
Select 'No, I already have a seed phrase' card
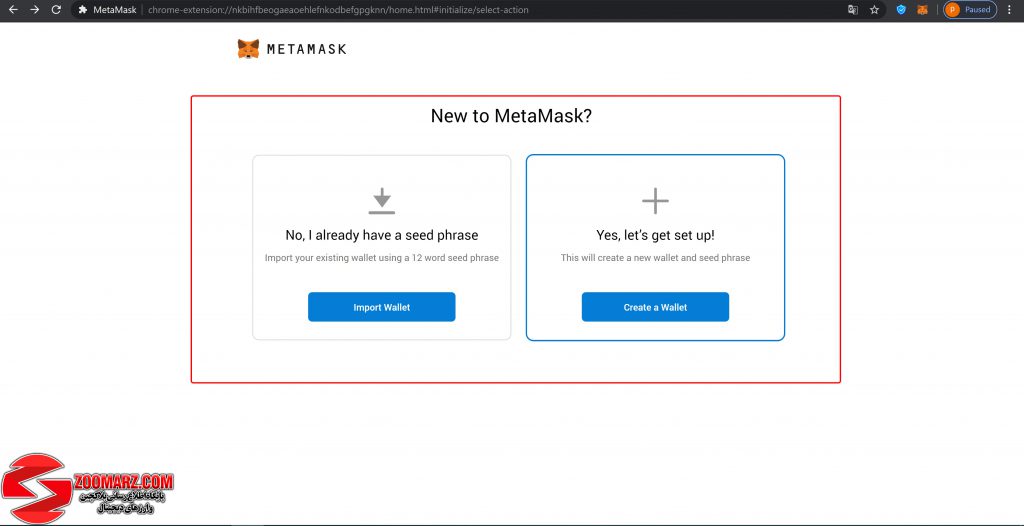[x=381, y=248]
